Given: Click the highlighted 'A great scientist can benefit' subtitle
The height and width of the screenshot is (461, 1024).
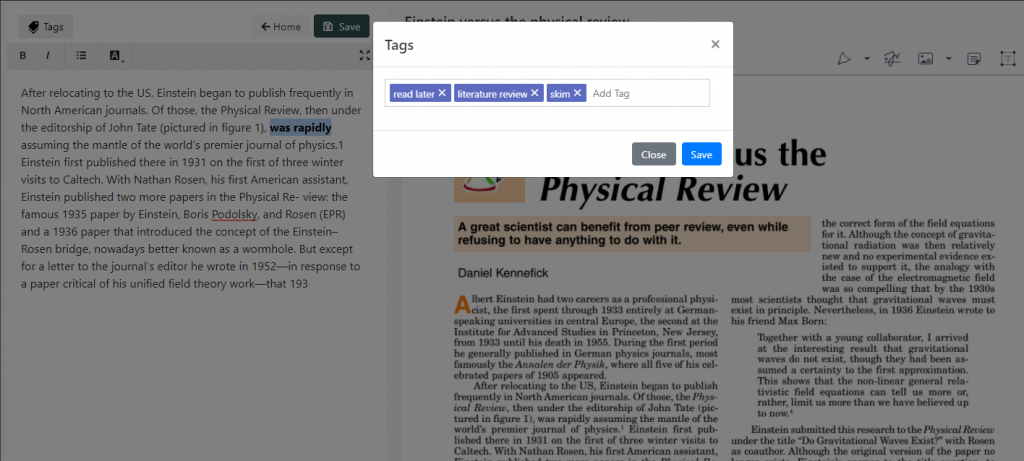Looking at the screenshot, I should click(x=632, y=234).
